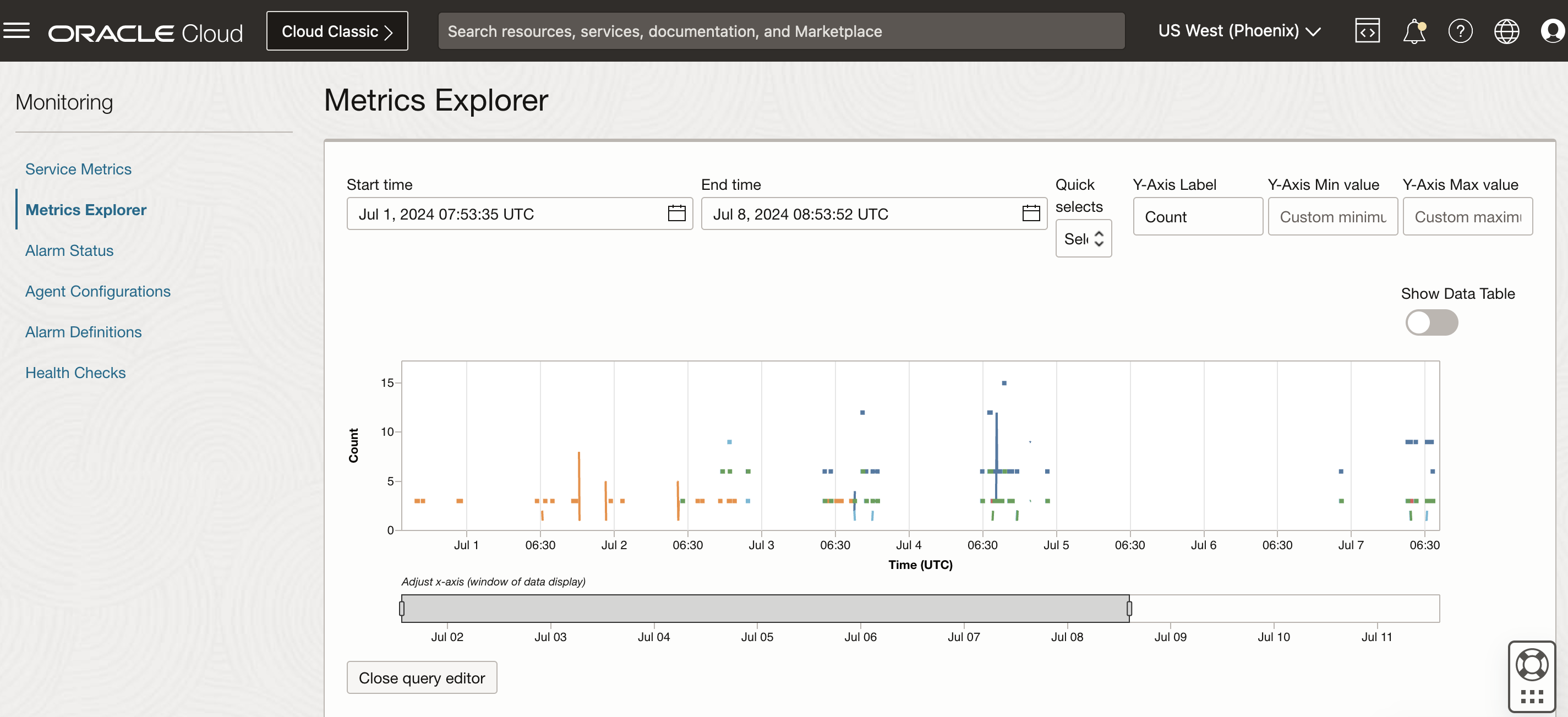Screen dimensions: 1568x717
Task: Expand the Cloud Classic switcher
Action: 337,30
